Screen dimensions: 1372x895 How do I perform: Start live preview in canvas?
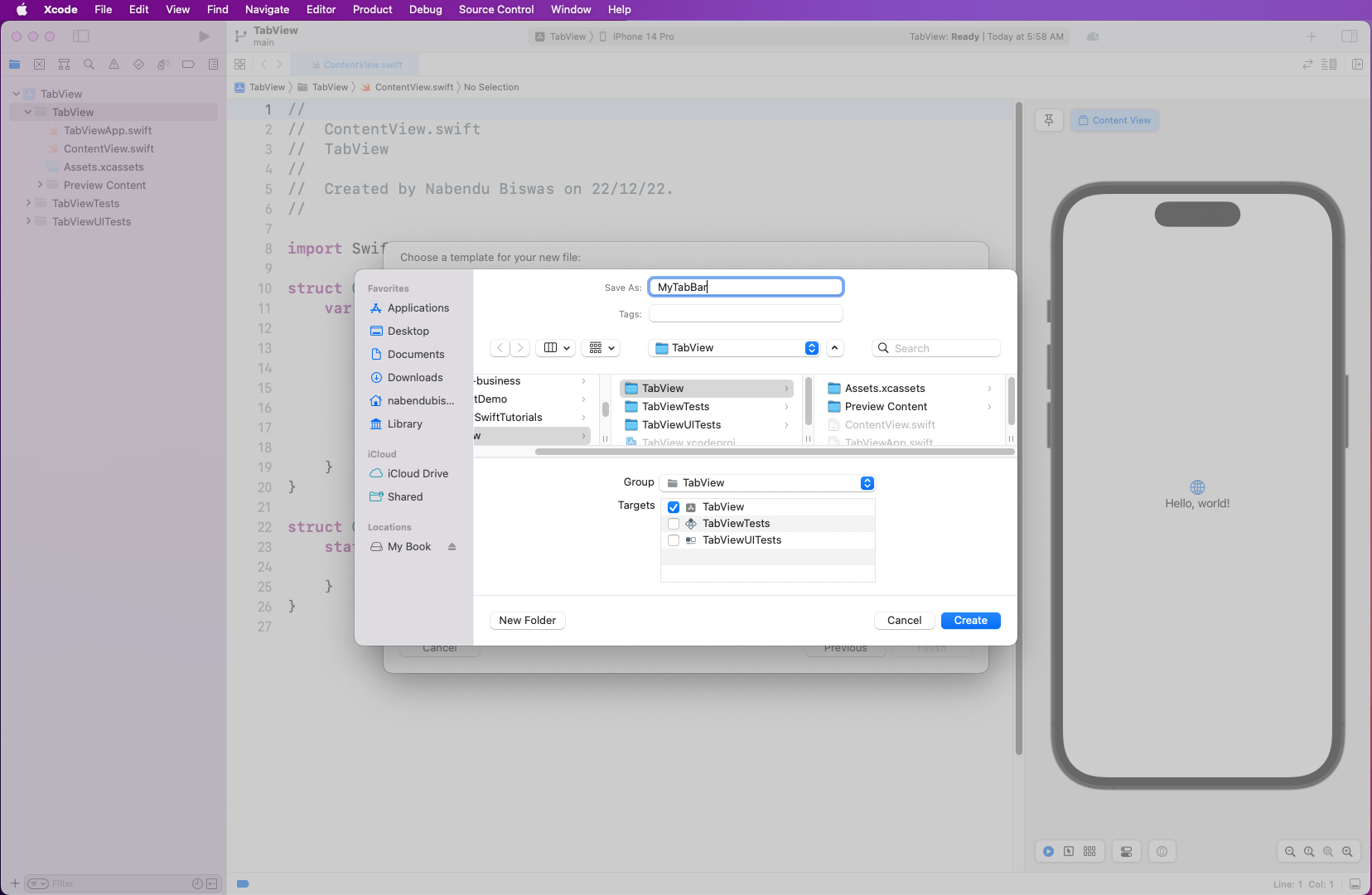1048,852
